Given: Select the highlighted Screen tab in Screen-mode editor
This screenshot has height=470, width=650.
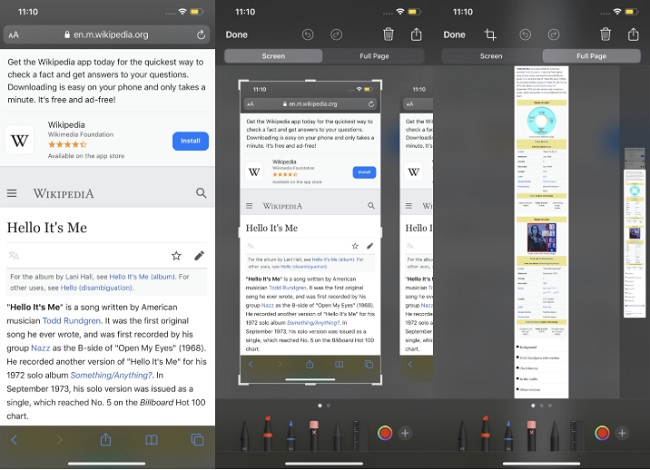Looking at the screenshot, I should point(274,56).
